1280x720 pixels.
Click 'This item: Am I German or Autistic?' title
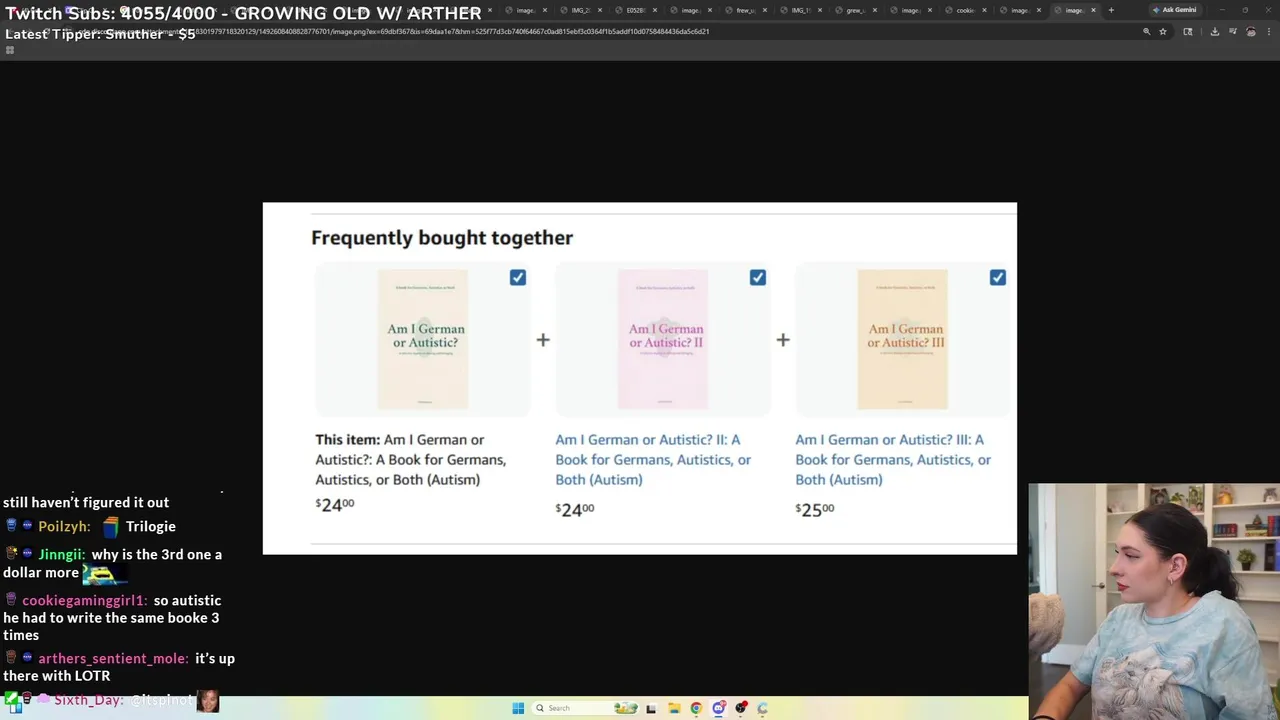pos(411,459)
